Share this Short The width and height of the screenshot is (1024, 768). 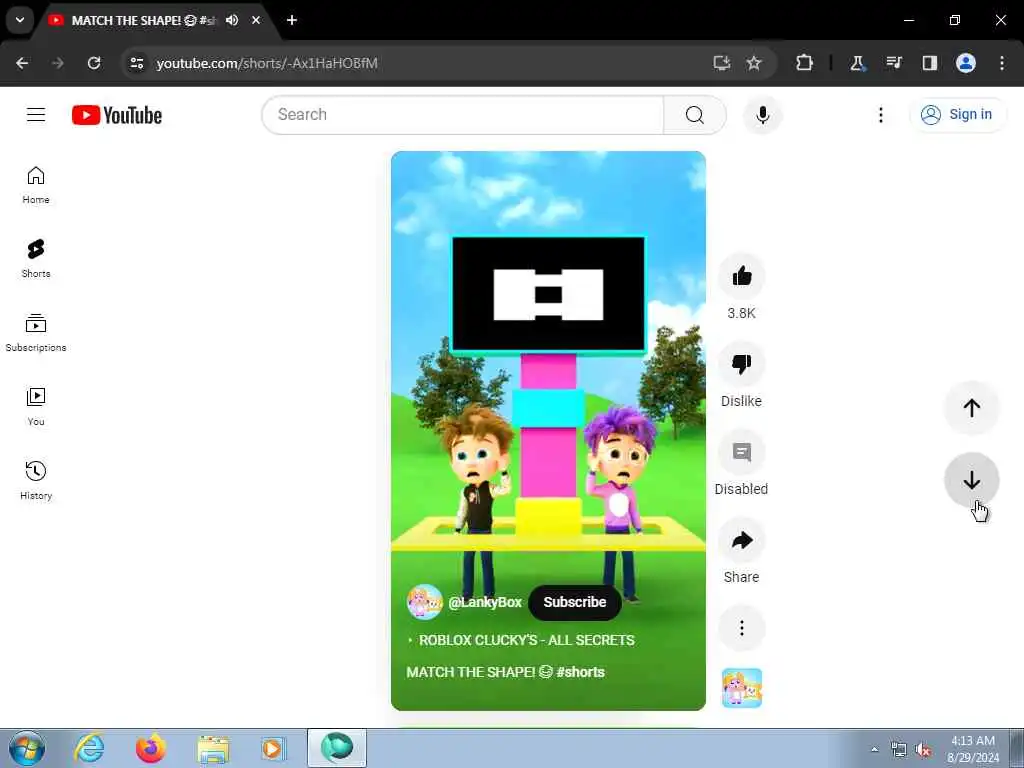741,540
